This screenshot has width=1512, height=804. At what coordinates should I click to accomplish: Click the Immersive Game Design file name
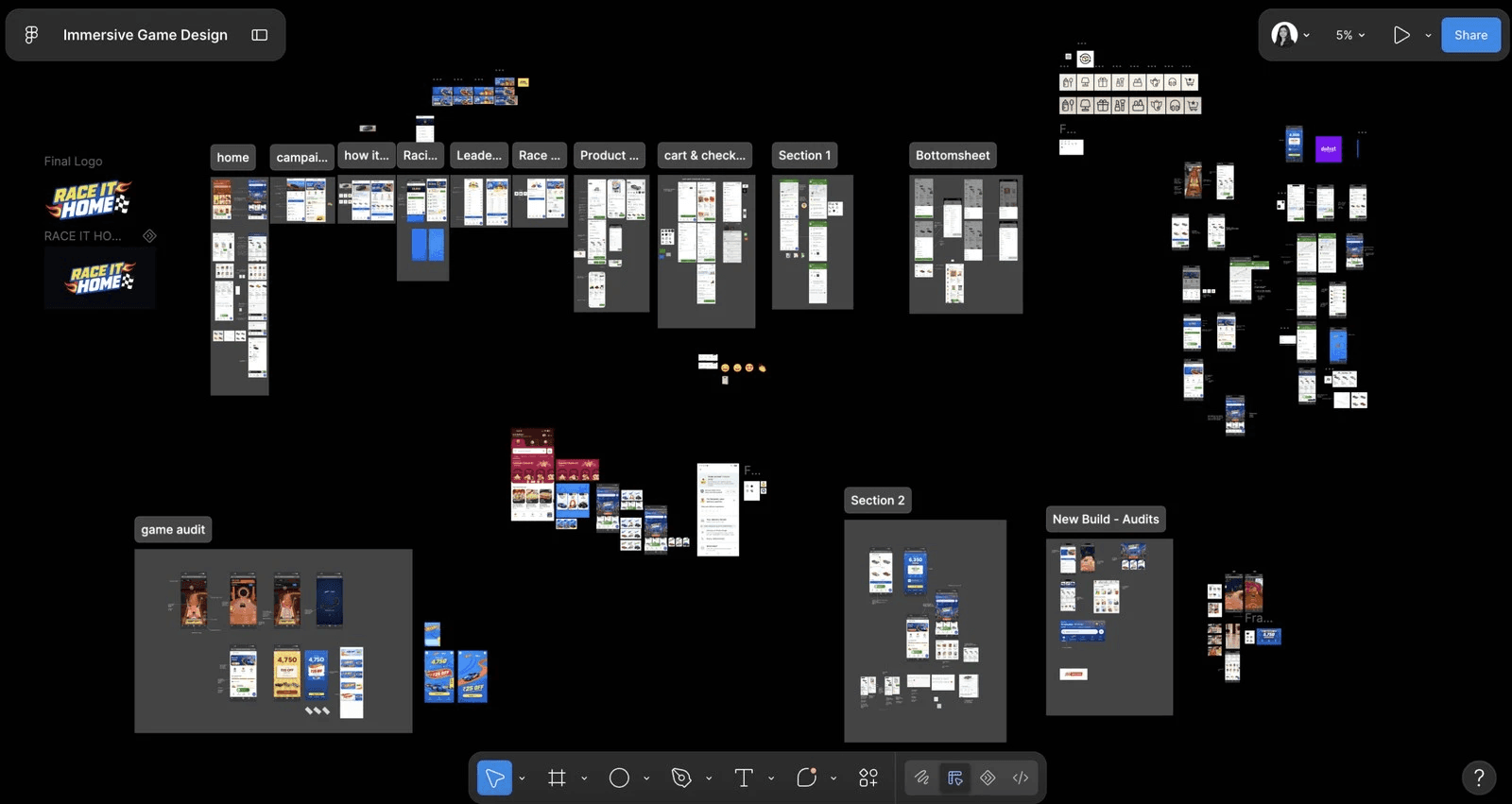(146, 35)
